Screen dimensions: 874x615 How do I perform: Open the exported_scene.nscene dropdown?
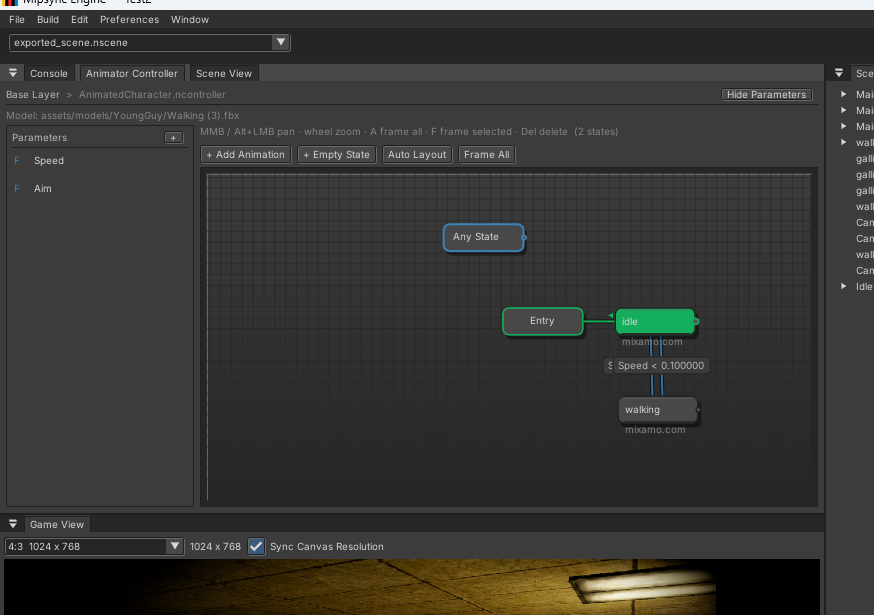tap(149, 42)
